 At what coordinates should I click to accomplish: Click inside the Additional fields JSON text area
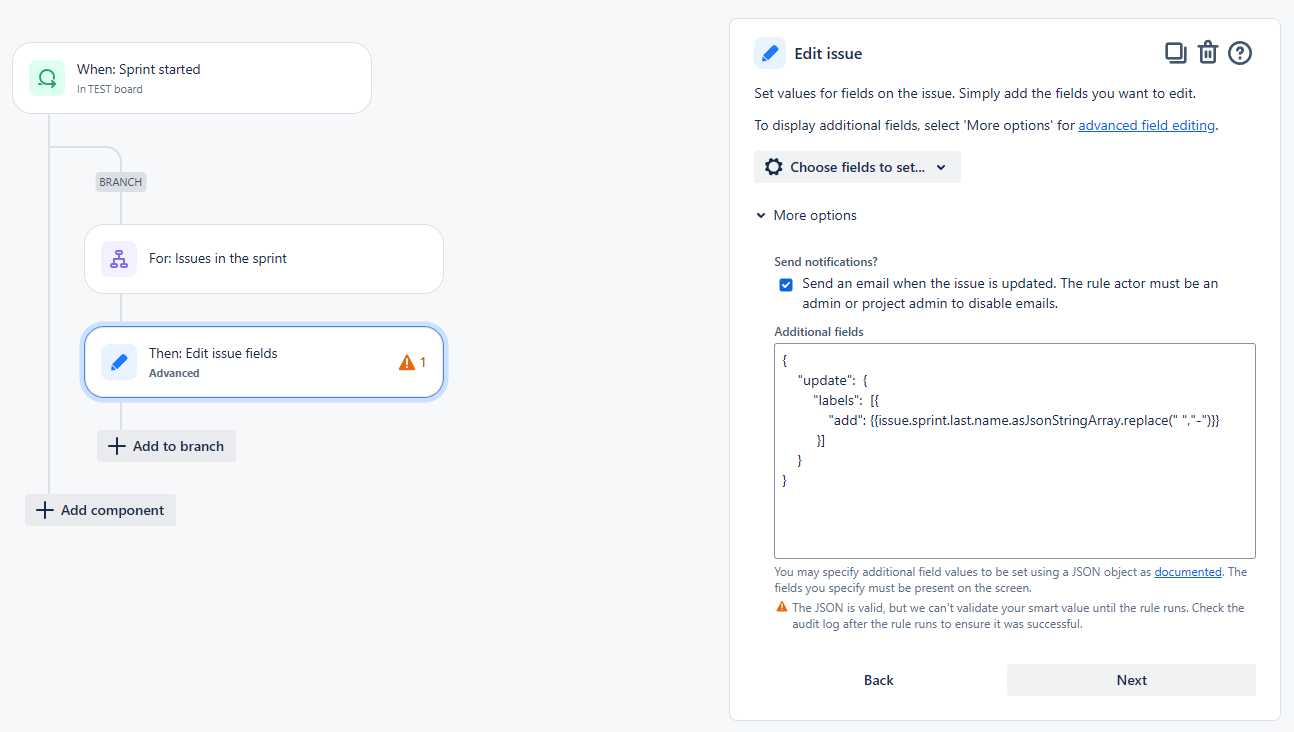(x=1015, y=451)
